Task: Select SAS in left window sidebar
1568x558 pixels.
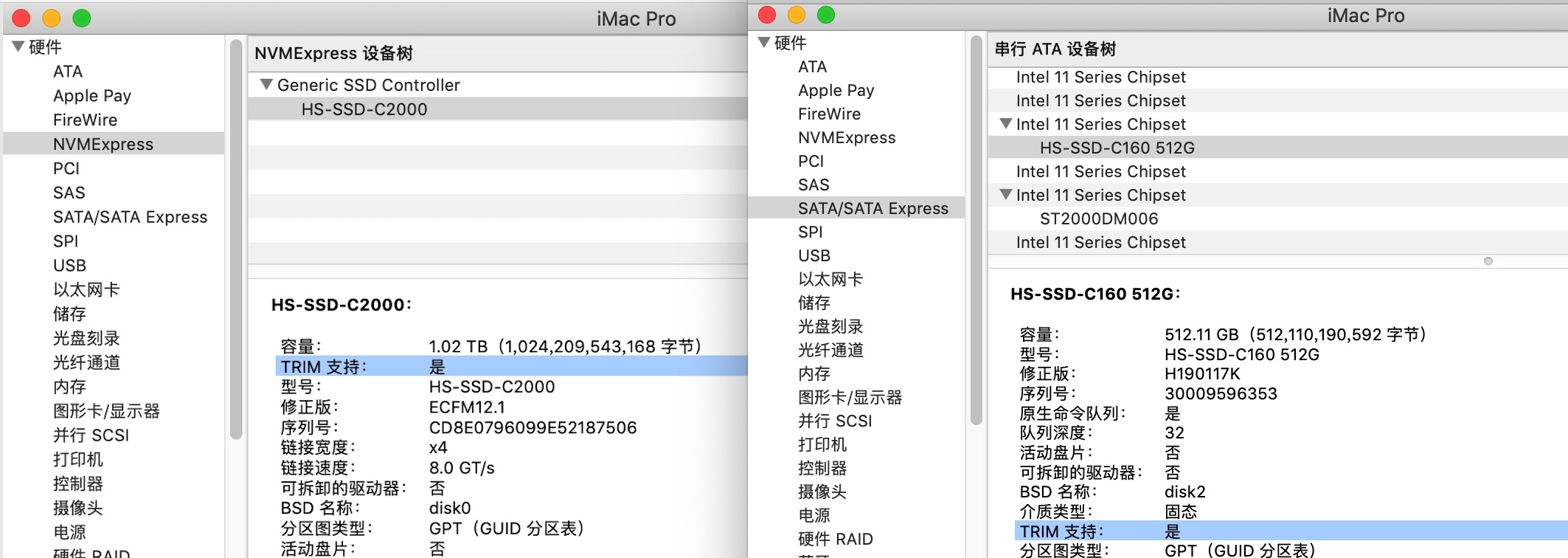Action: coord(69,193)
